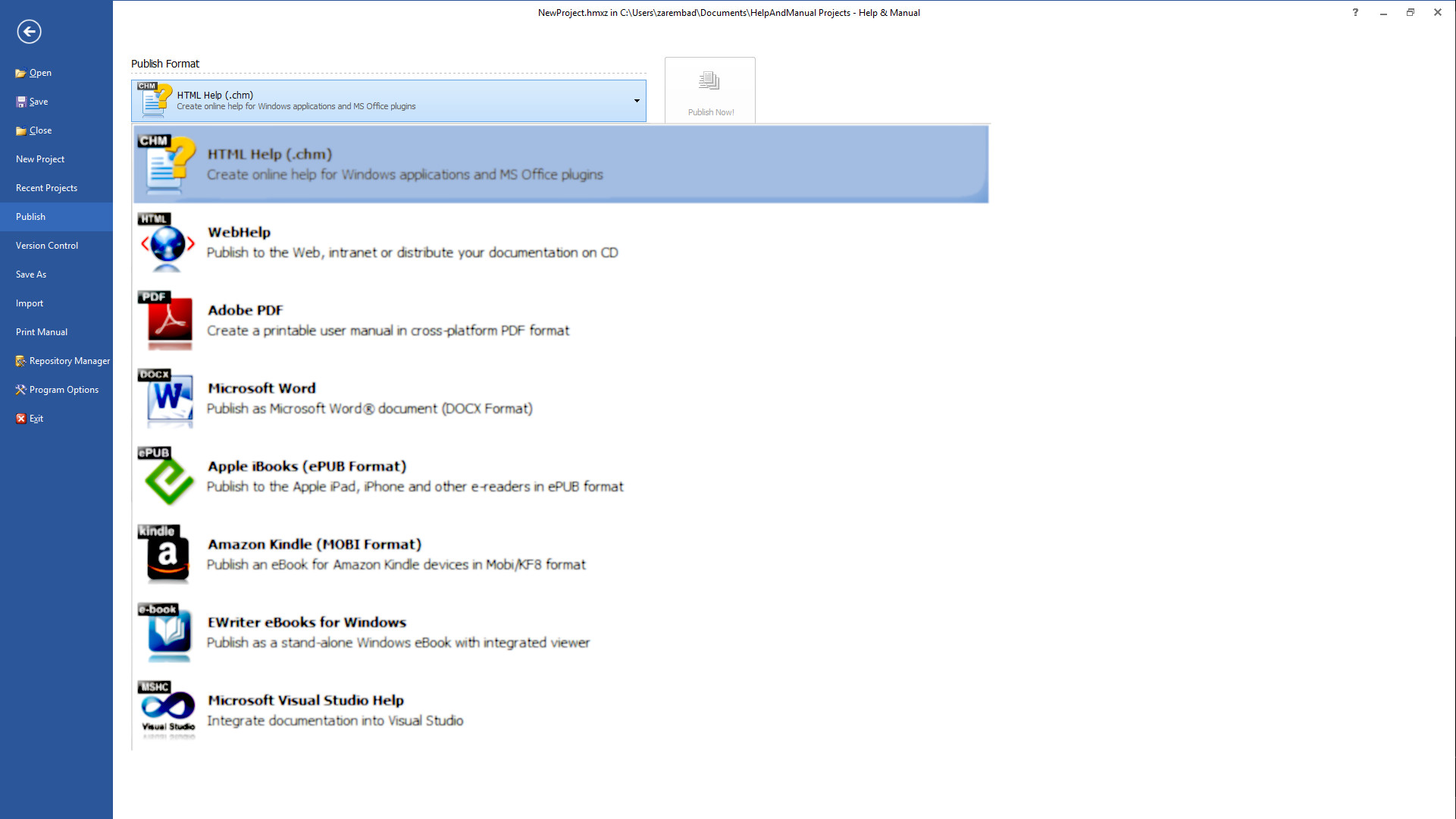Screen dimensions: 1456x819
Task: Click the back arrow icon
Action: pos(29,31)
